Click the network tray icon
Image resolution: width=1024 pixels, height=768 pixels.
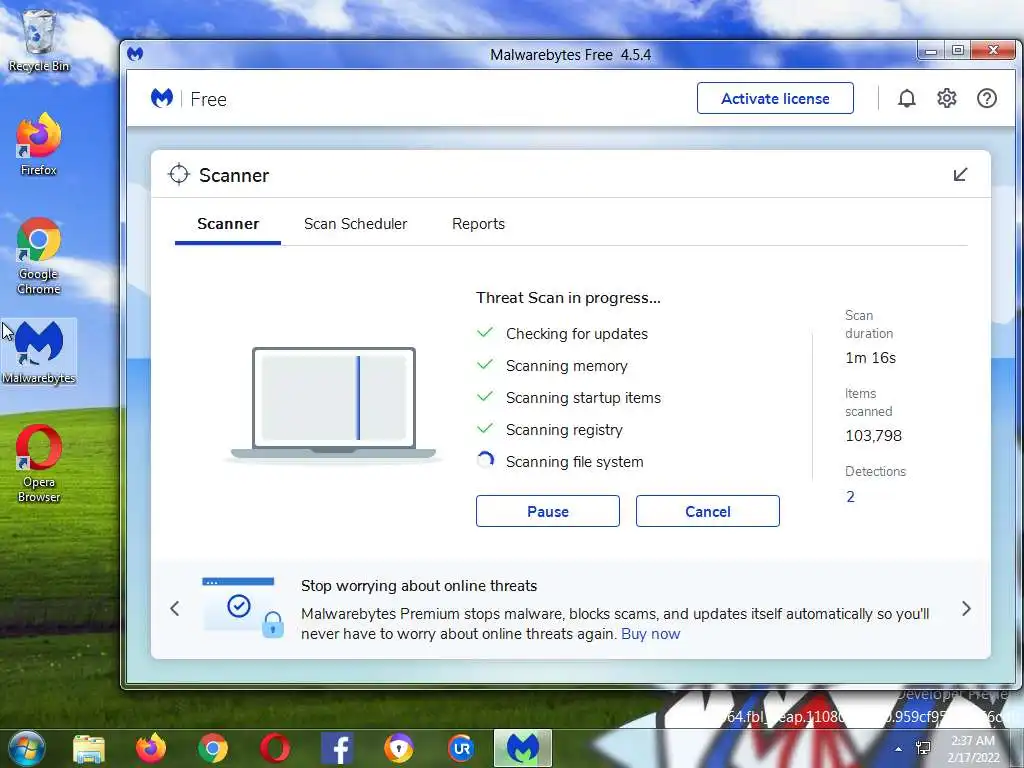[x=923, y=748]
